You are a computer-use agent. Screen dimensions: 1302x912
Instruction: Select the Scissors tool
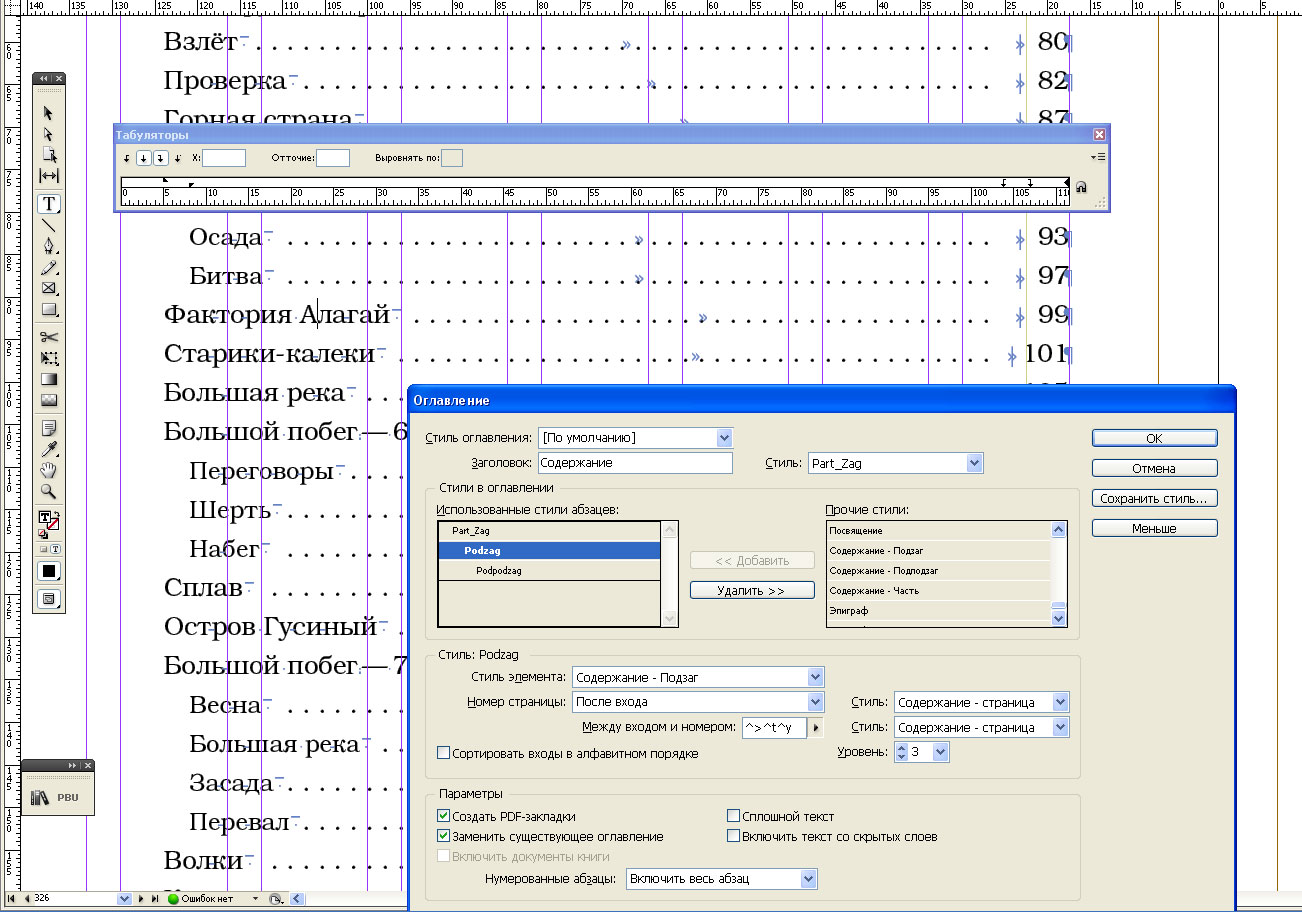48,337
